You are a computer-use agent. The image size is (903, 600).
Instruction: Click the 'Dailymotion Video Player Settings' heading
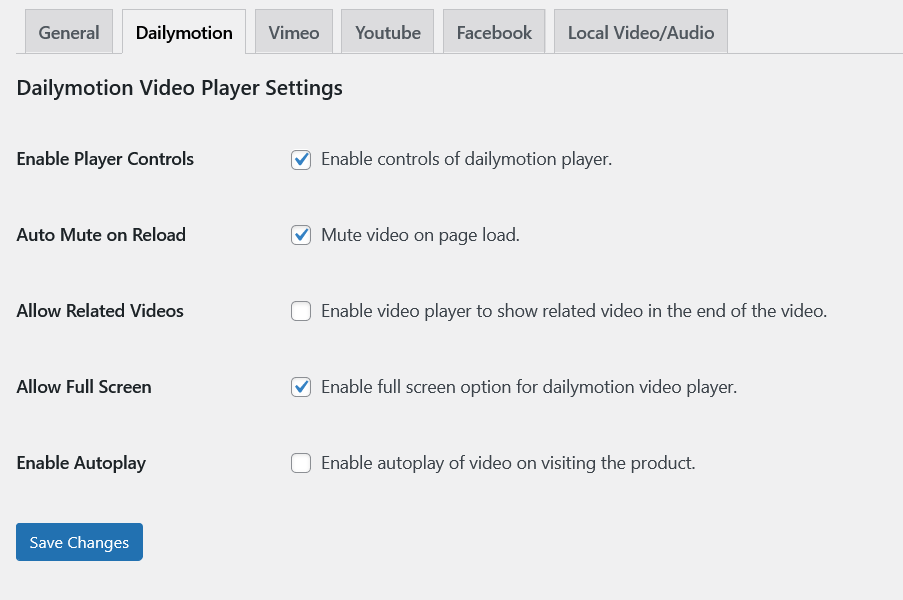180,88
